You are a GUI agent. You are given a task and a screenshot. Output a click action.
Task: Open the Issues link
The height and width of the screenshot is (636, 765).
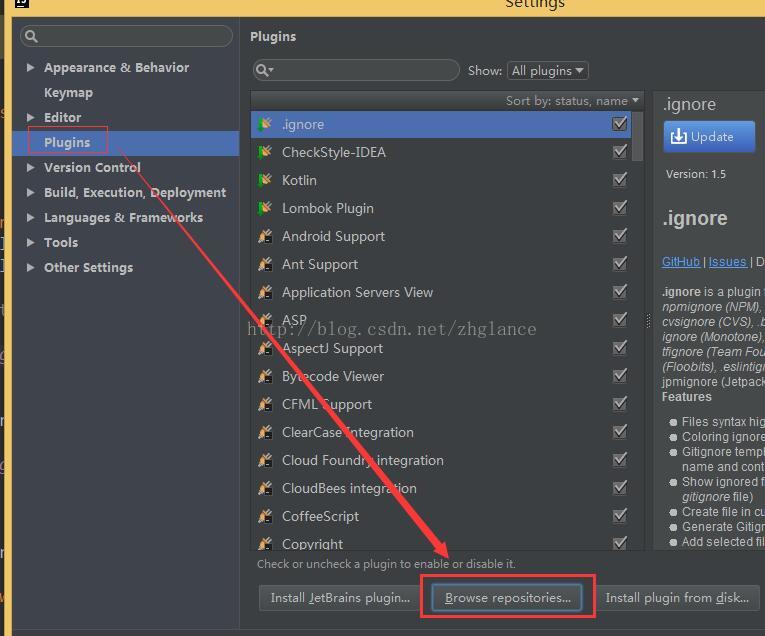click(x=727, y=262)
